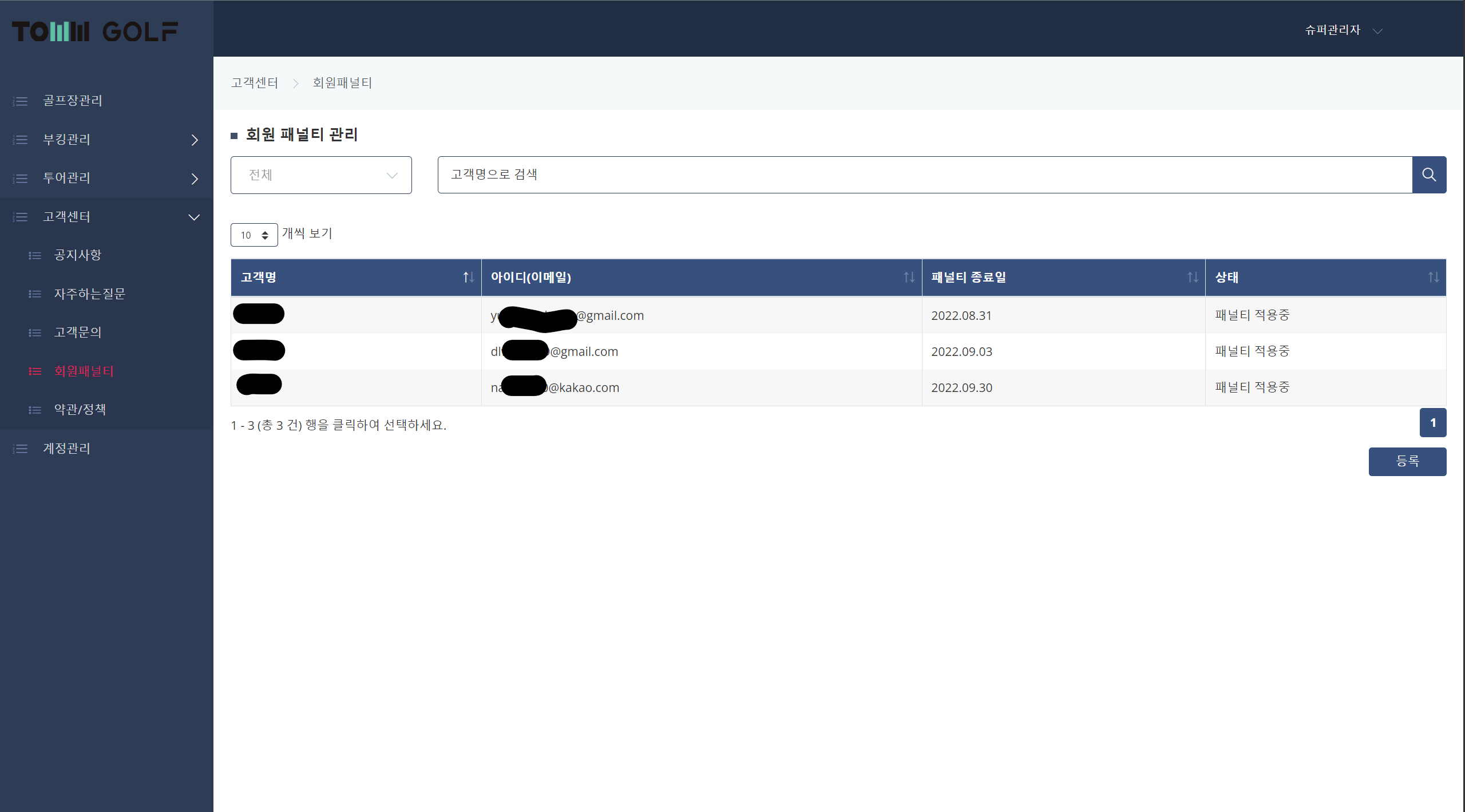The height and width of the screenshot is (812, 1465).
Task: Sort by 패널티 종료일 column arrows
Action: [1193, 278]
